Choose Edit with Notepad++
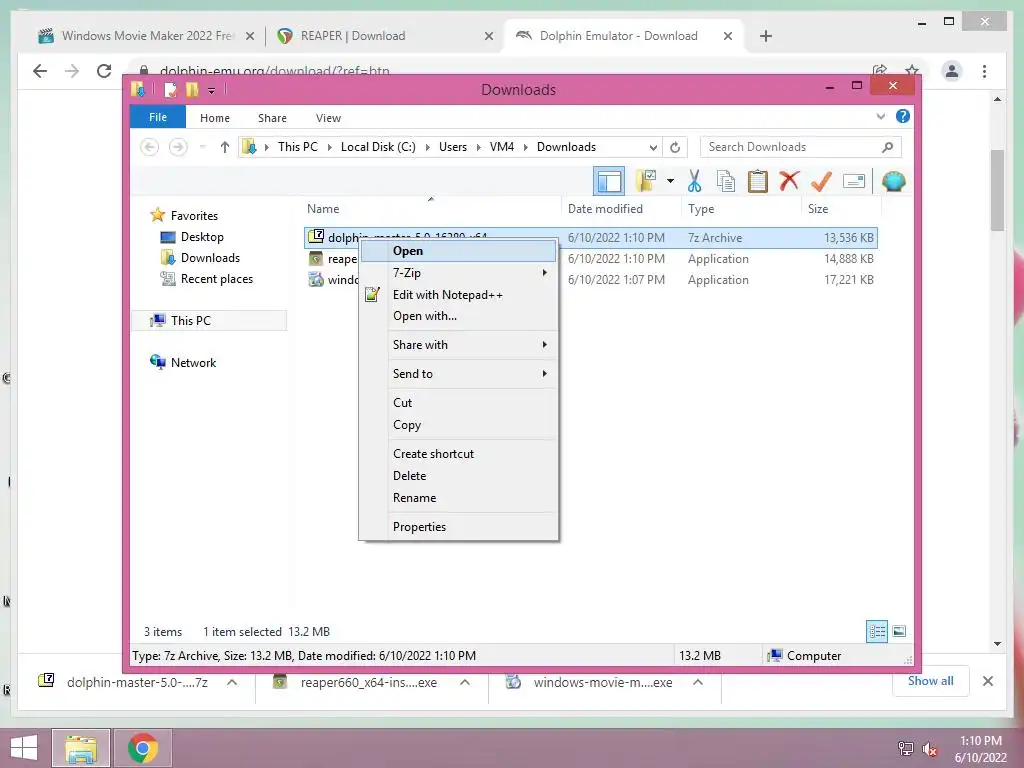 point(458,295)
